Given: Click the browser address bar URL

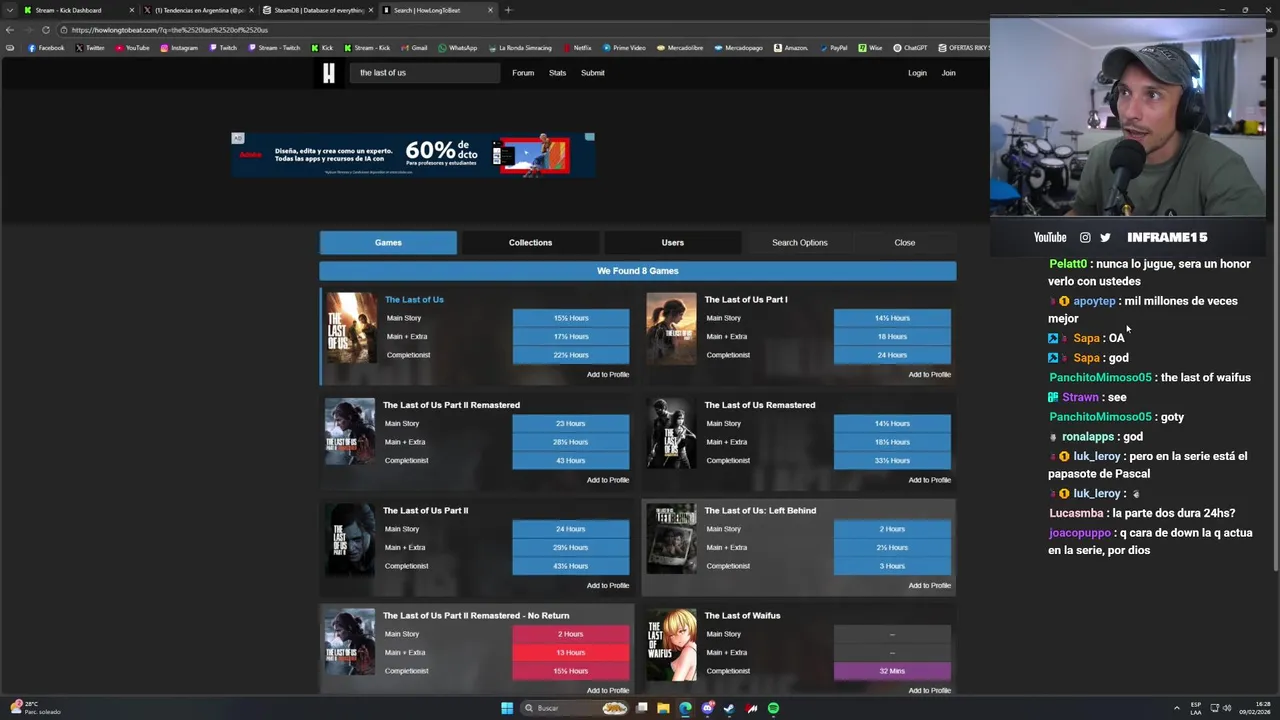Looking at the screenshot, I should [170, 30].
